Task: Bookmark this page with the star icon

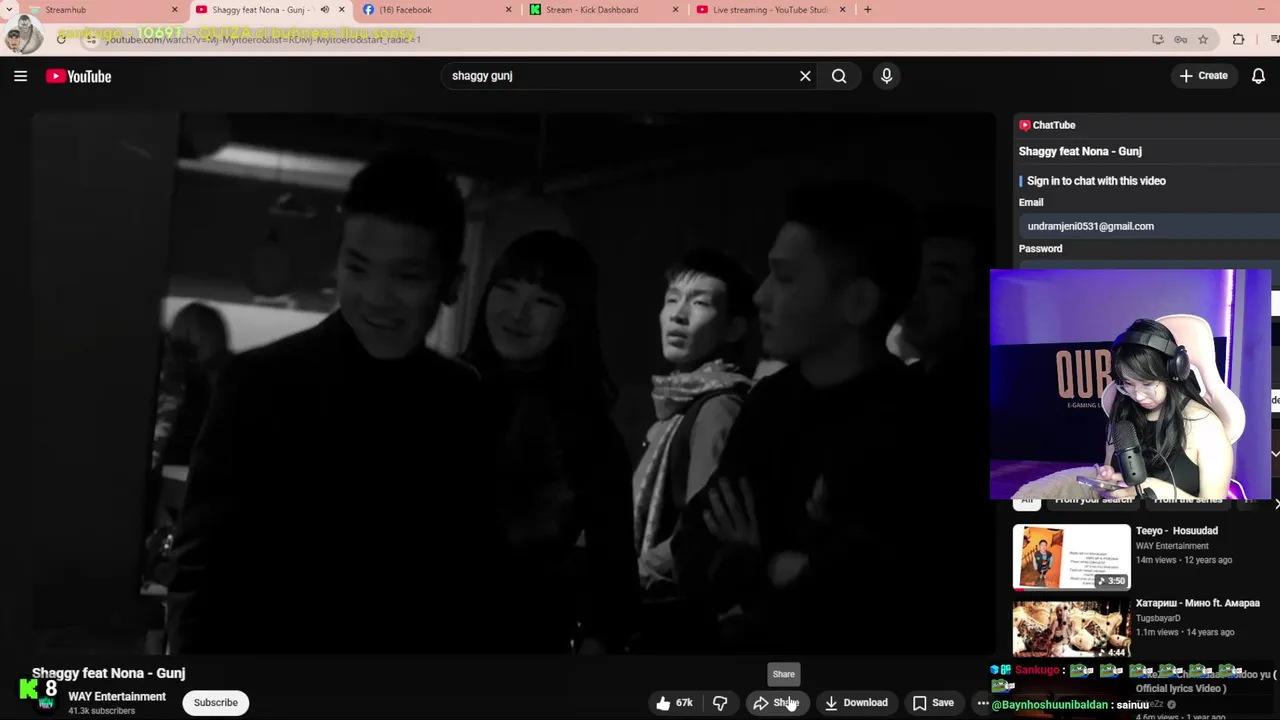Action: tap(1203, 40)
